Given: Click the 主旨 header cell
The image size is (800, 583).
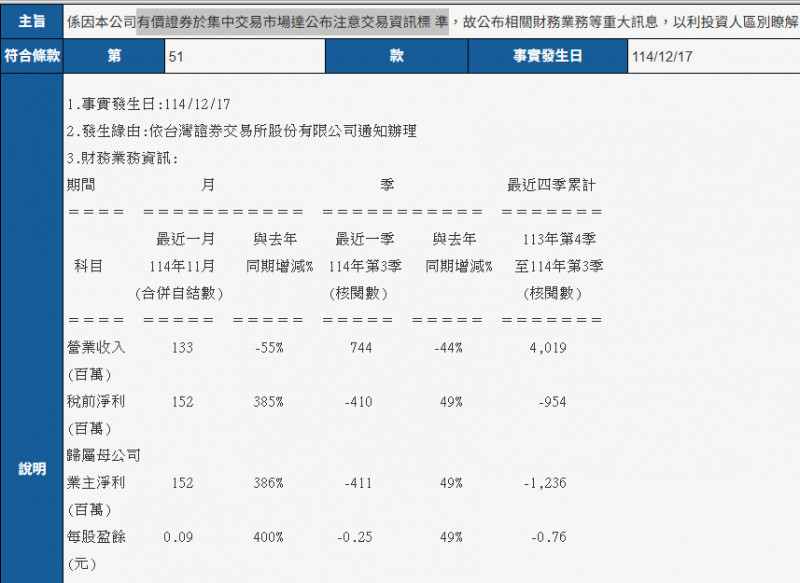Looking at the screenshot, I should click(30, 20).
